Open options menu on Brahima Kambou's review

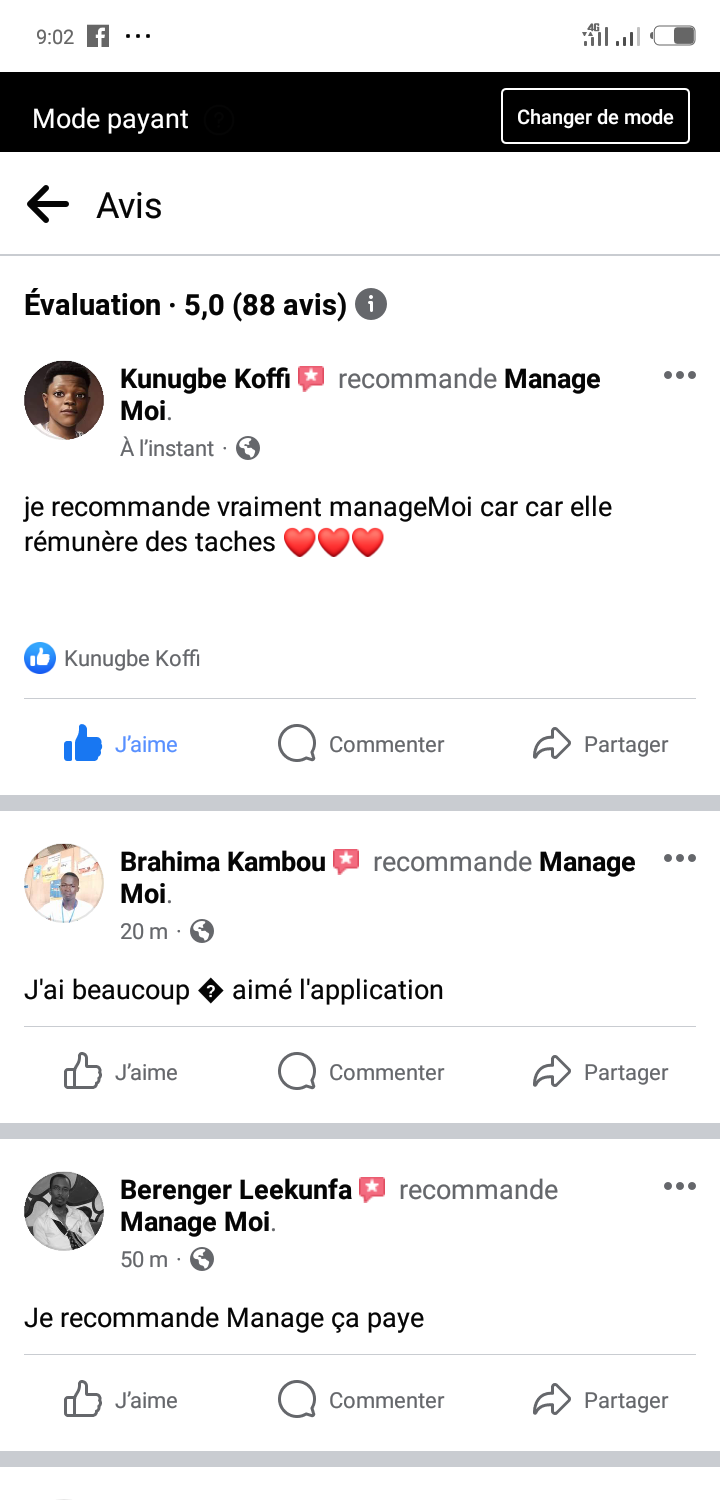[x=679, y=859]
